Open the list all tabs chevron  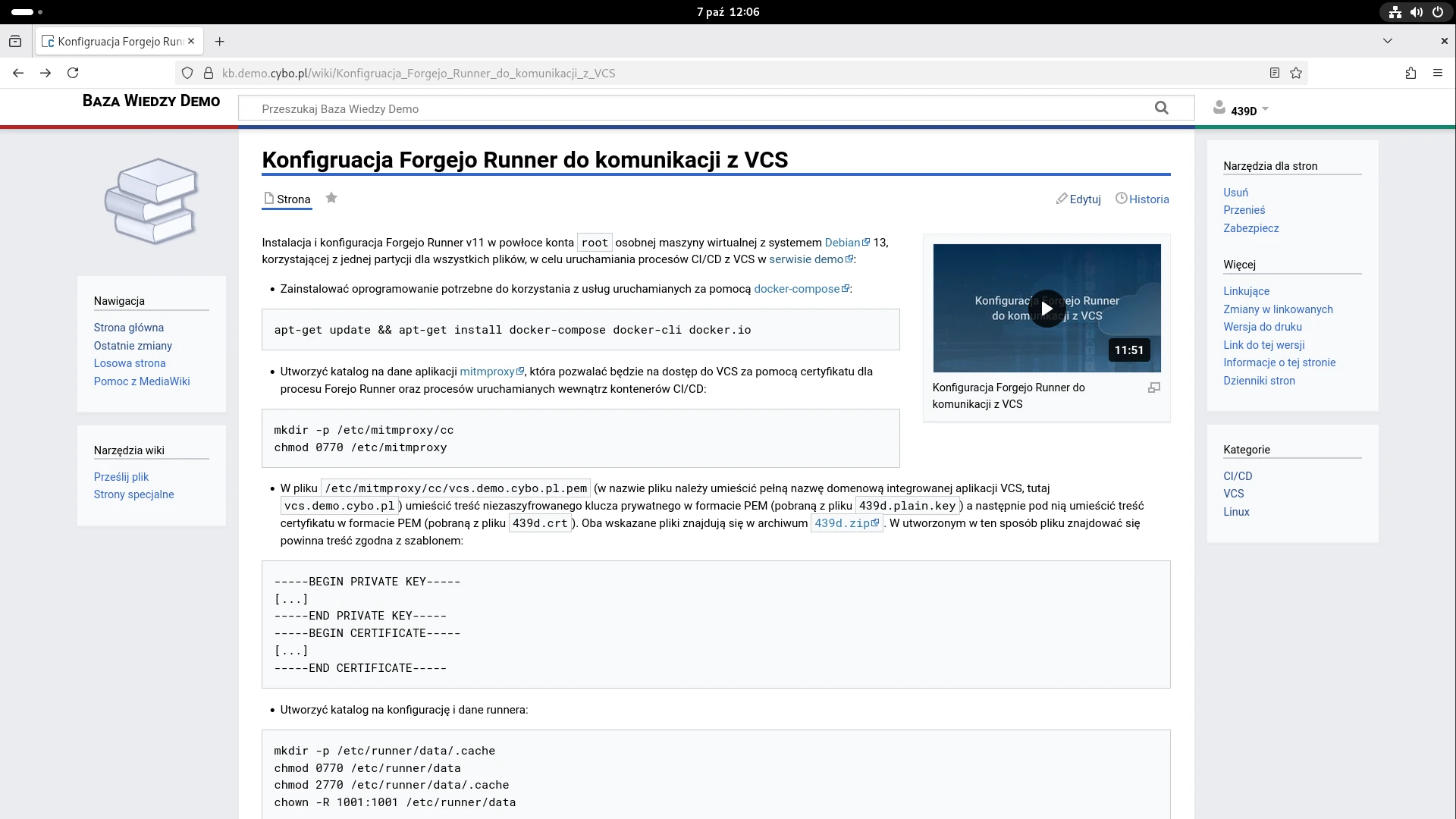[x=1387, y=41]
